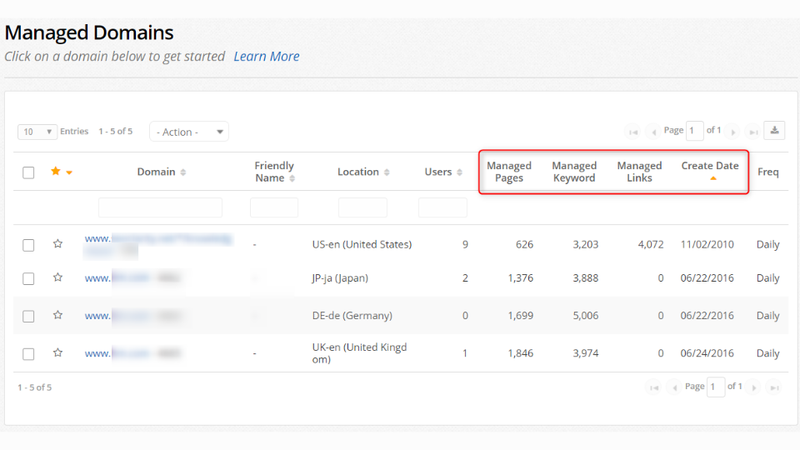Click the Users filter input field
The width and height of the screenshot is (800, 450).
tap(442, 208)
